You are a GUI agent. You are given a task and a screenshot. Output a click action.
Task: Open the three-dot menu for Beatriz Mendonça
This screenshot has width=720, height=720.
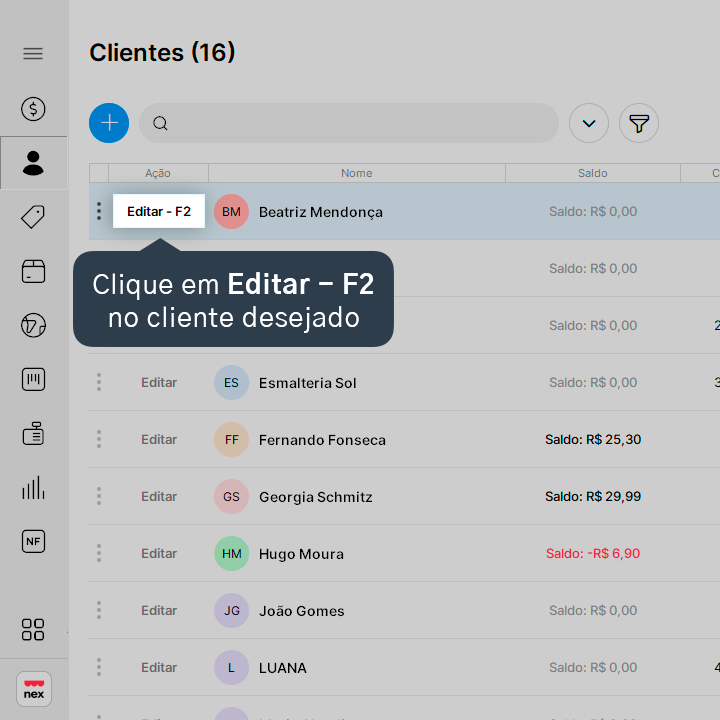pyautogui.click(x=99, y=211)
